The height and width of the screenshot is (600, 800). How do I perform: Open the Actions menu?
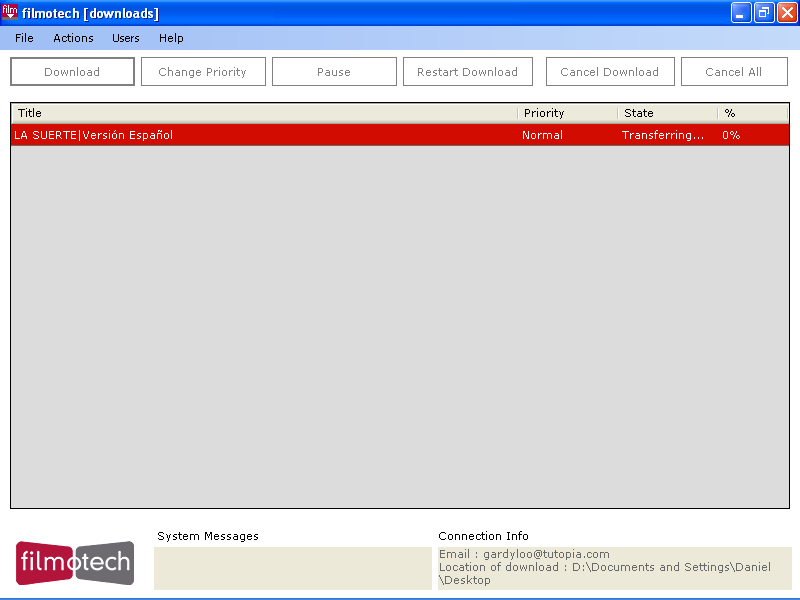point(73,38)
